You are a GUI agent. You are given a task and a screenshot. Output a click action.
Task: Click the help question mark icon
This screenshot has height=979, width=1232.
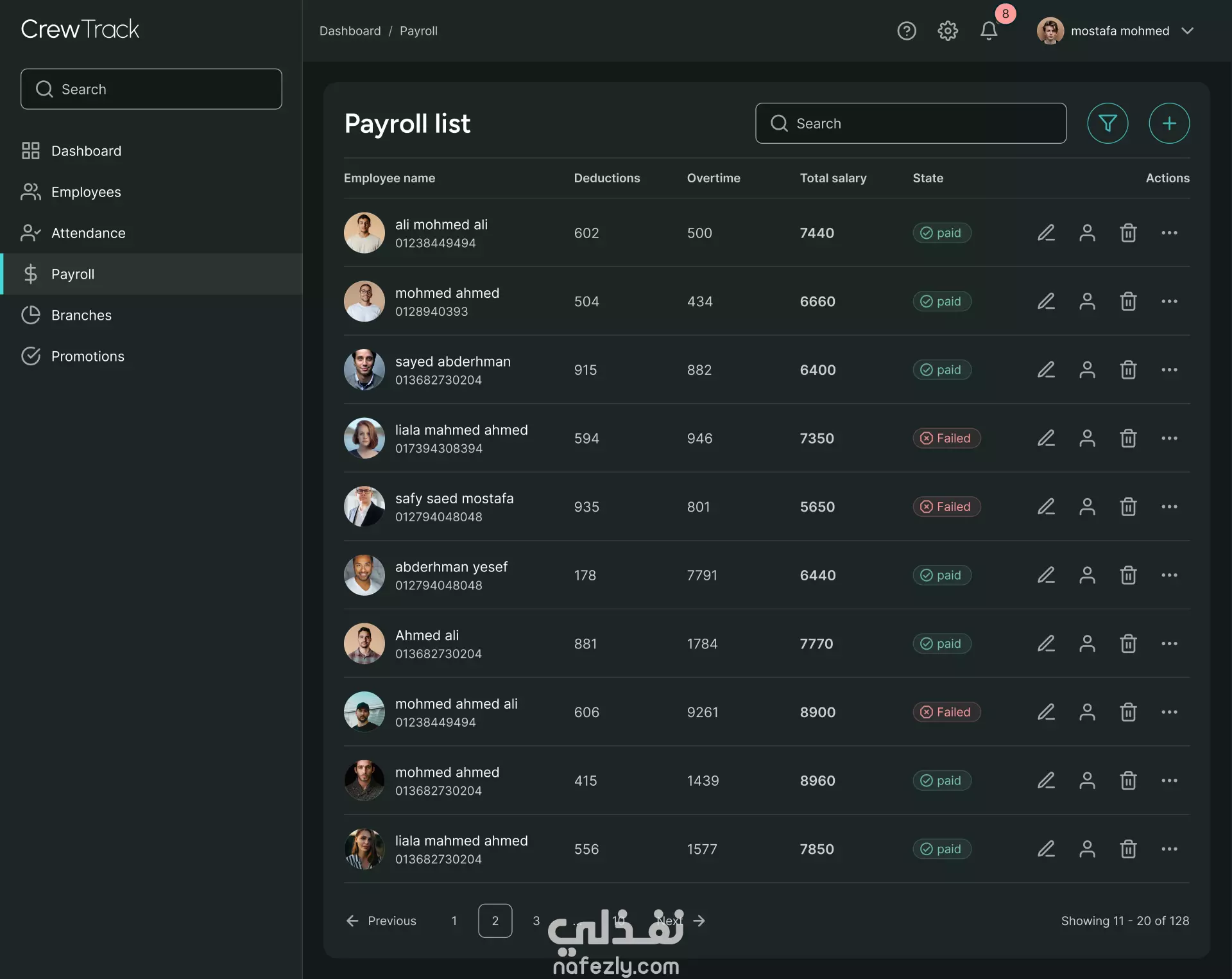[x=906, y=31]
